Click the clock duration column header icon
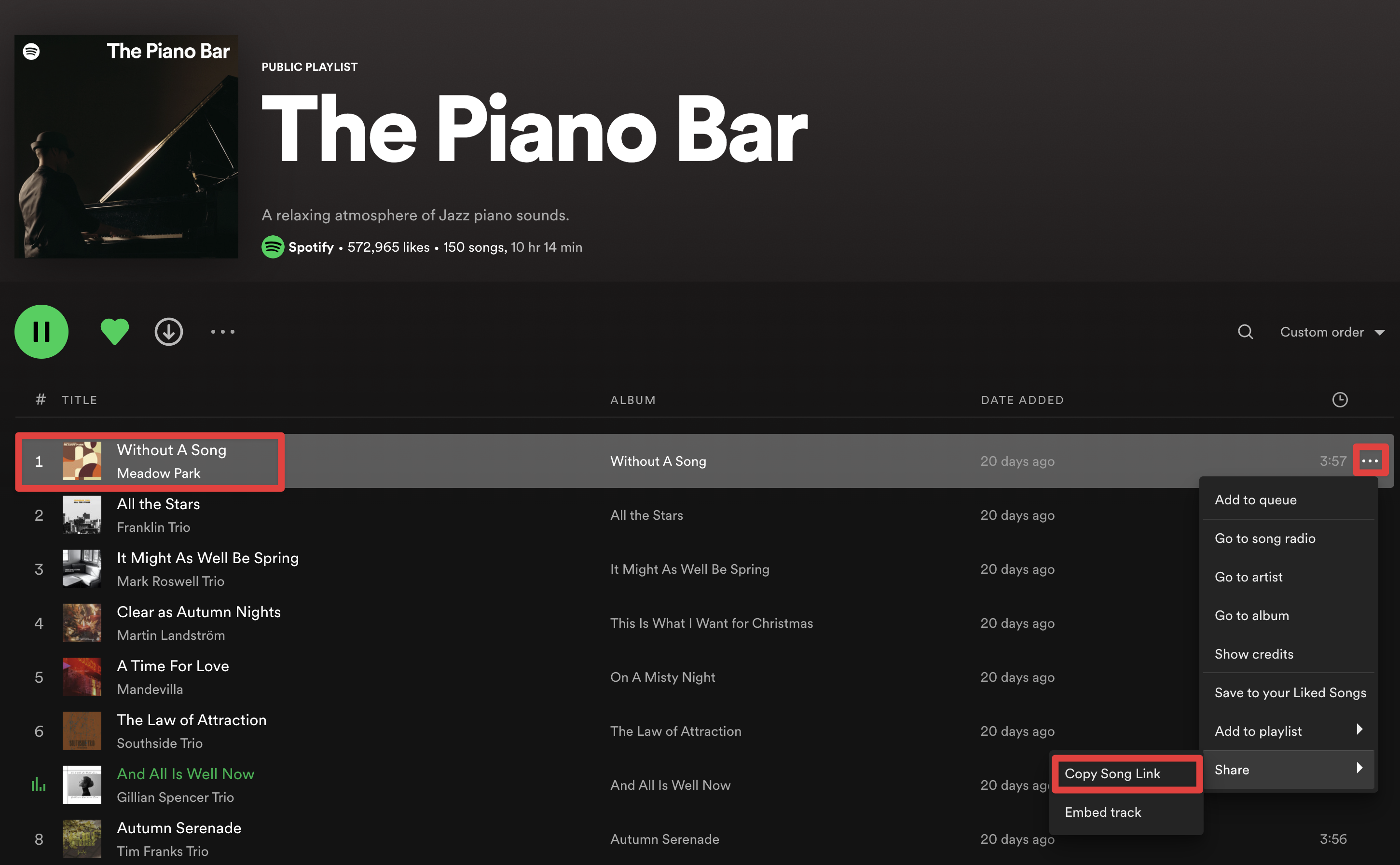 point(1339,400)
